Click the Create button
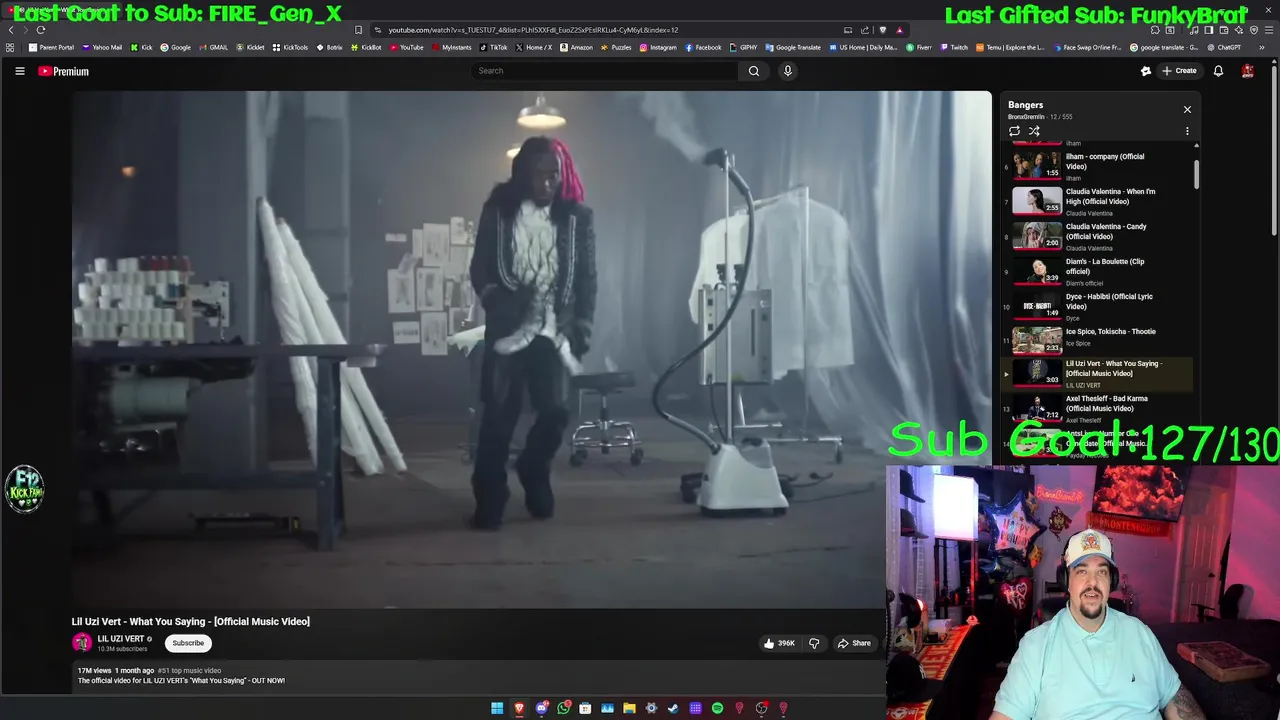This screenshot has height=720, width=1280. tap(1179, 71)
